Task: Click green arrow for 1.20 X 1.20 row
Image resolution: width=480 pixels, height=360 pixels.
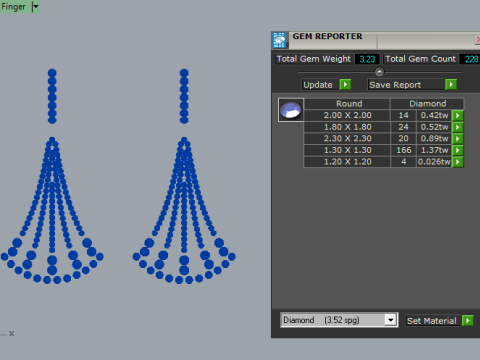Action: point(458,162)
